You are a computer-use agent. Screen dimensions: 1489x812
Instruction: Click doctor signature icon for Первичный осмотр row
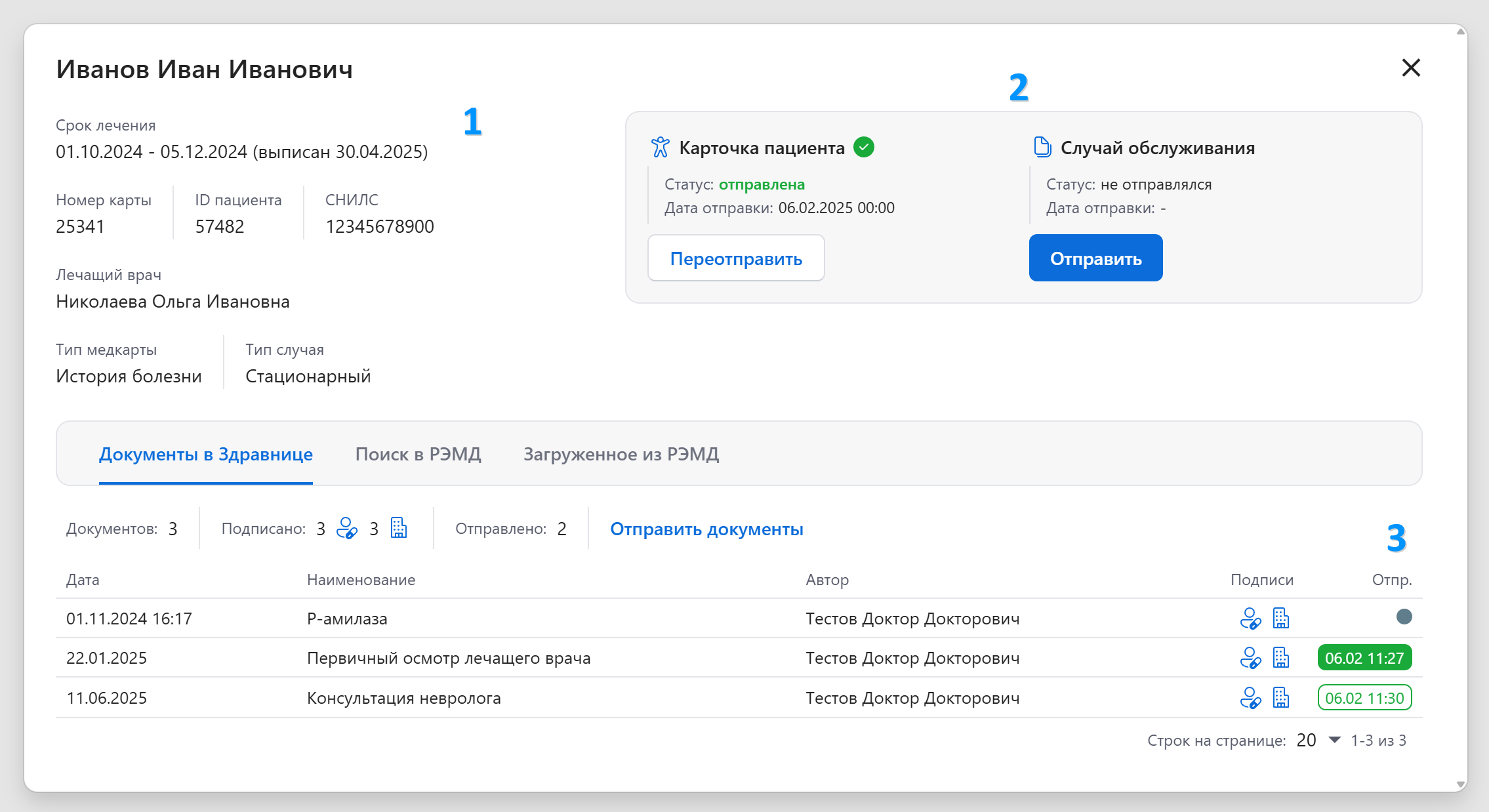coord(1250,658)
